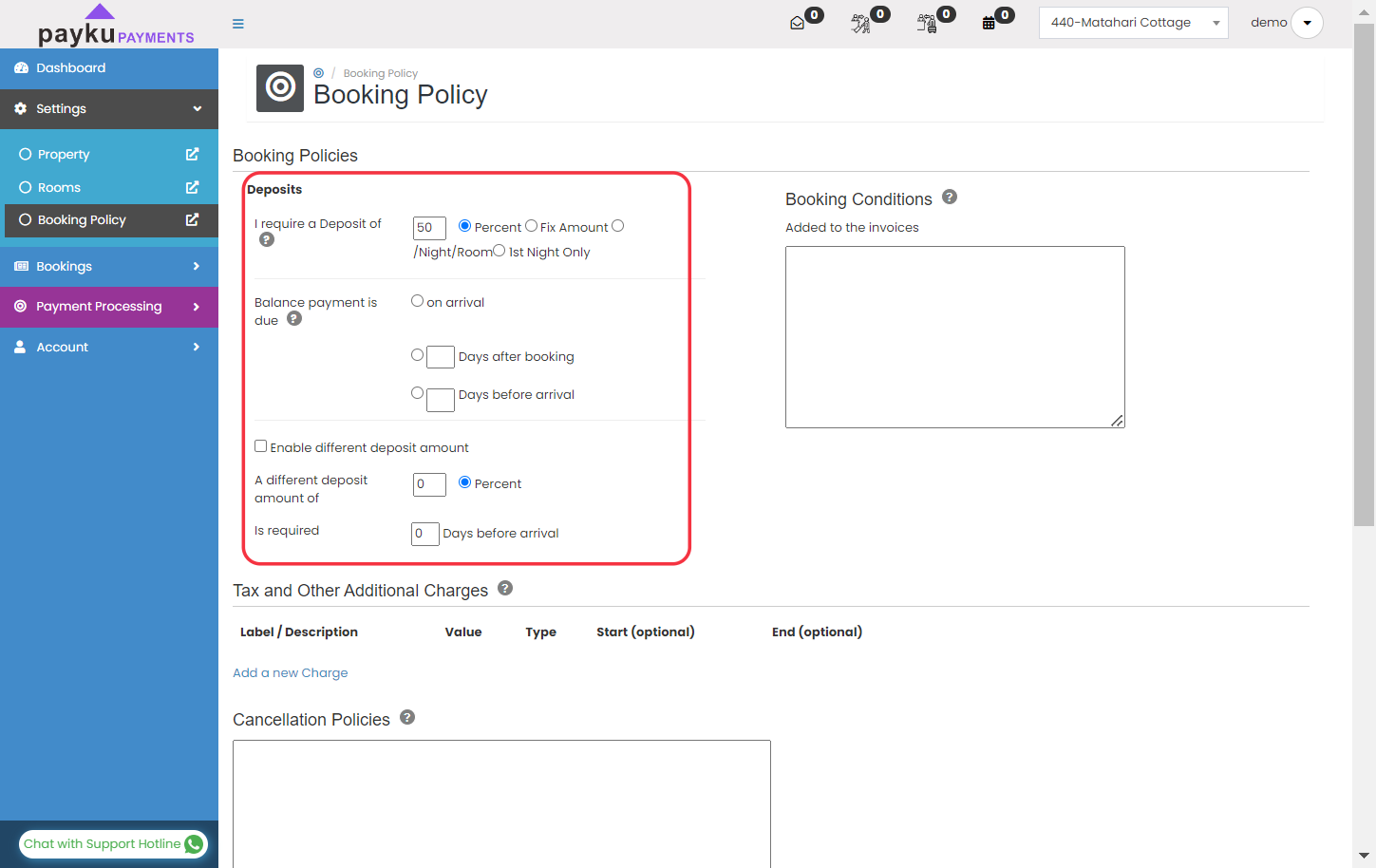Click the guest departures luggage icon

coord(927,24)
